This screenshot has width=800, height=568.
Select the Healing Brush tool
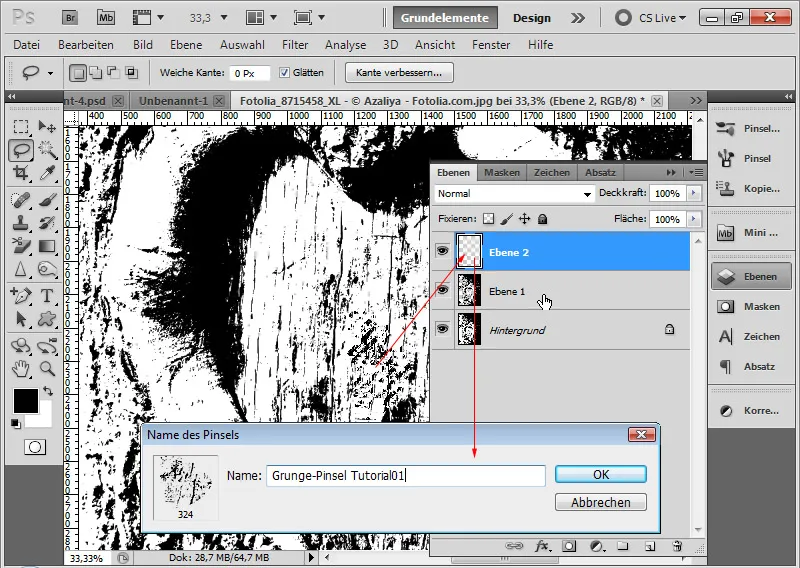(x=21, y=200)
